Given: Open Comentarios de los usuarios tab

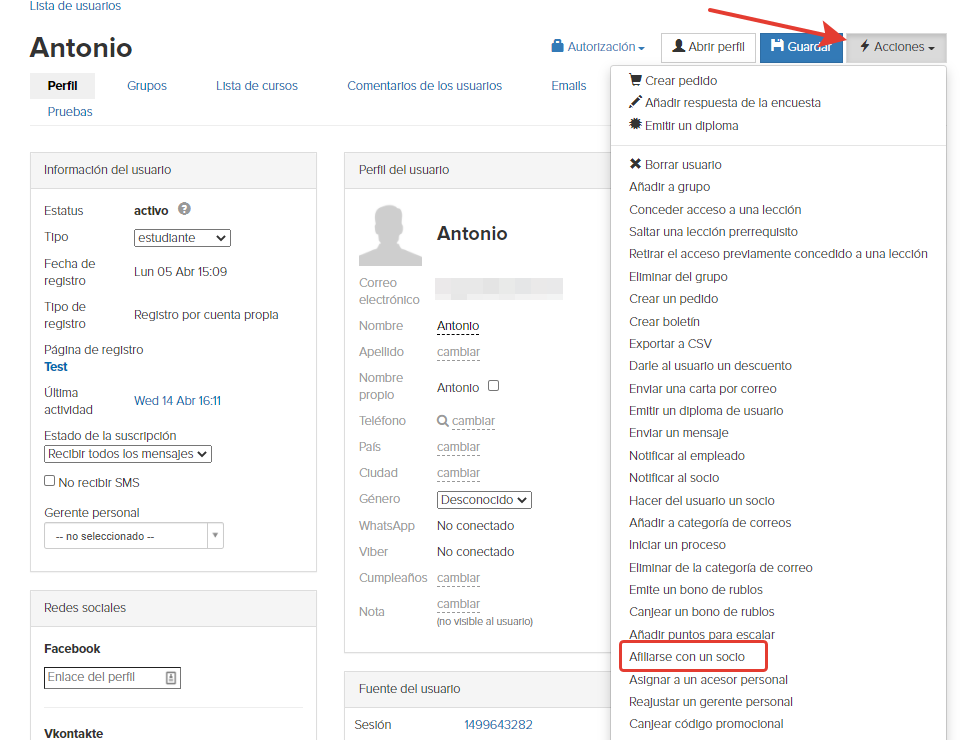Looking at the screenshot, I should tap(425, 85).
